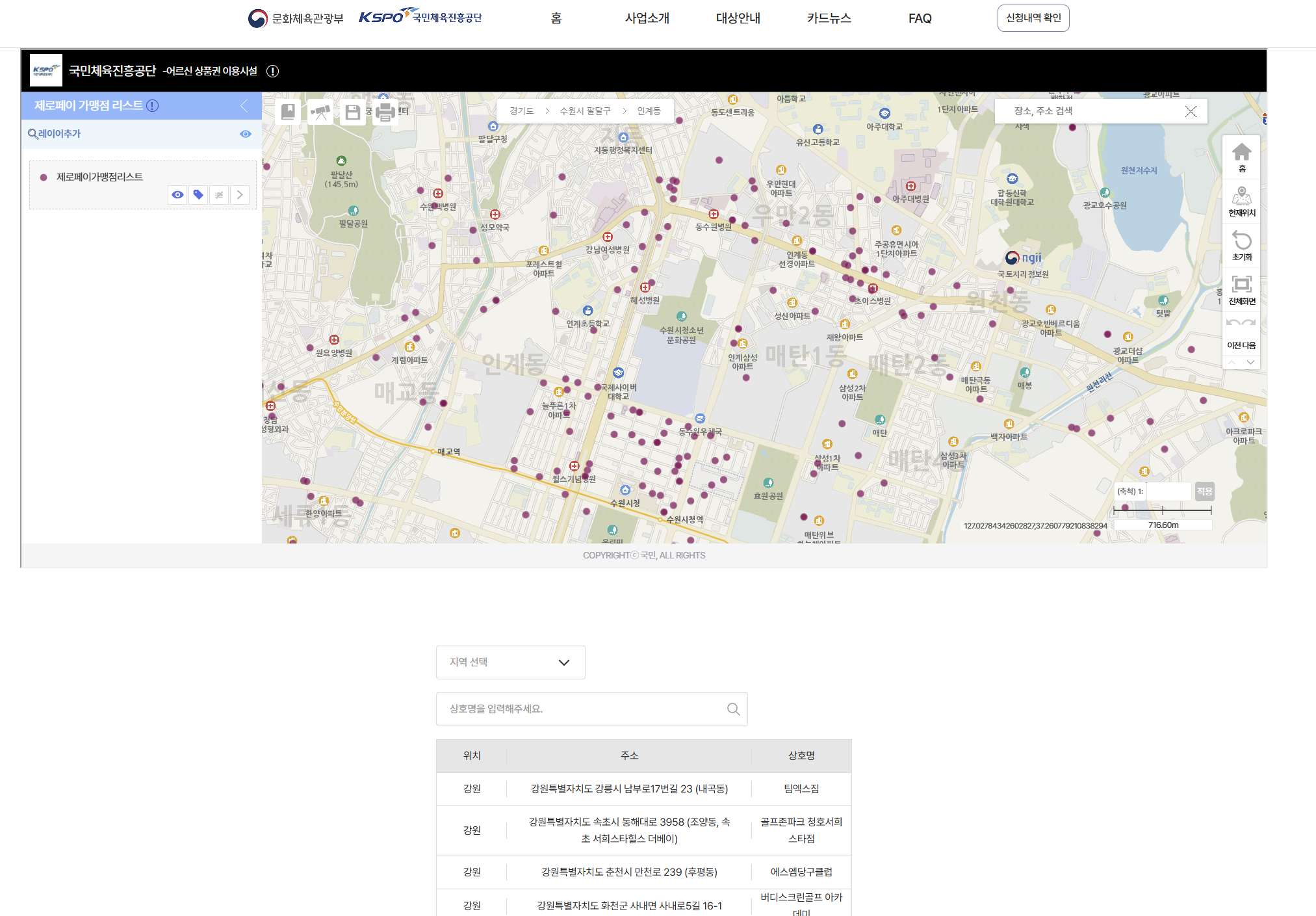Viewport: 1316px width, 916px height.
Task: Expand the 제로페이가맹점리스트 layer details arrow
Action: click(x=240, y=194)
